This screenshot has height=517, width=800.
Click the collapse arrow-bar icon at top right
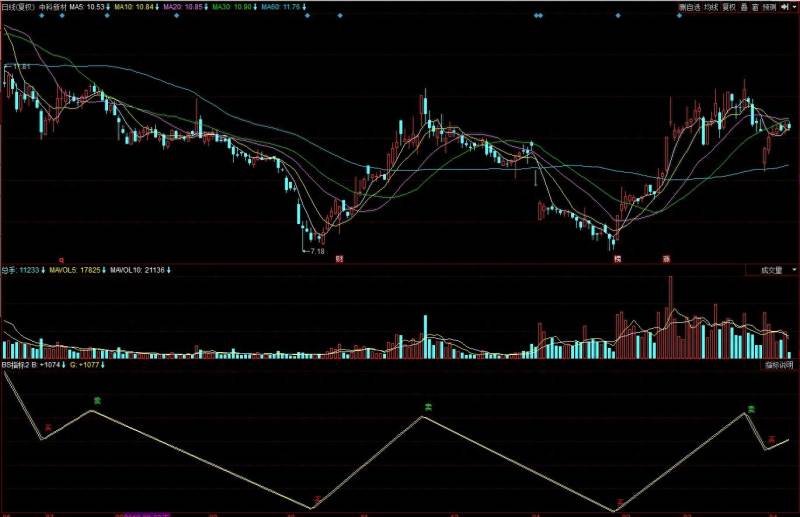point(785,7)
